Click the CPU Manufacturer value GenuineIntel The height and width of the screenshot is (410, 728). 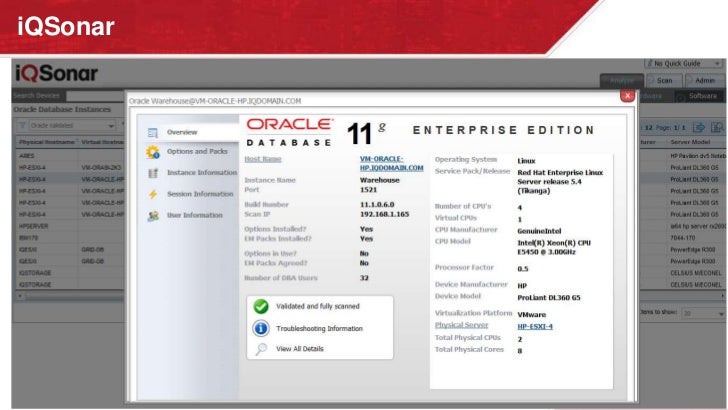[540, 231]
